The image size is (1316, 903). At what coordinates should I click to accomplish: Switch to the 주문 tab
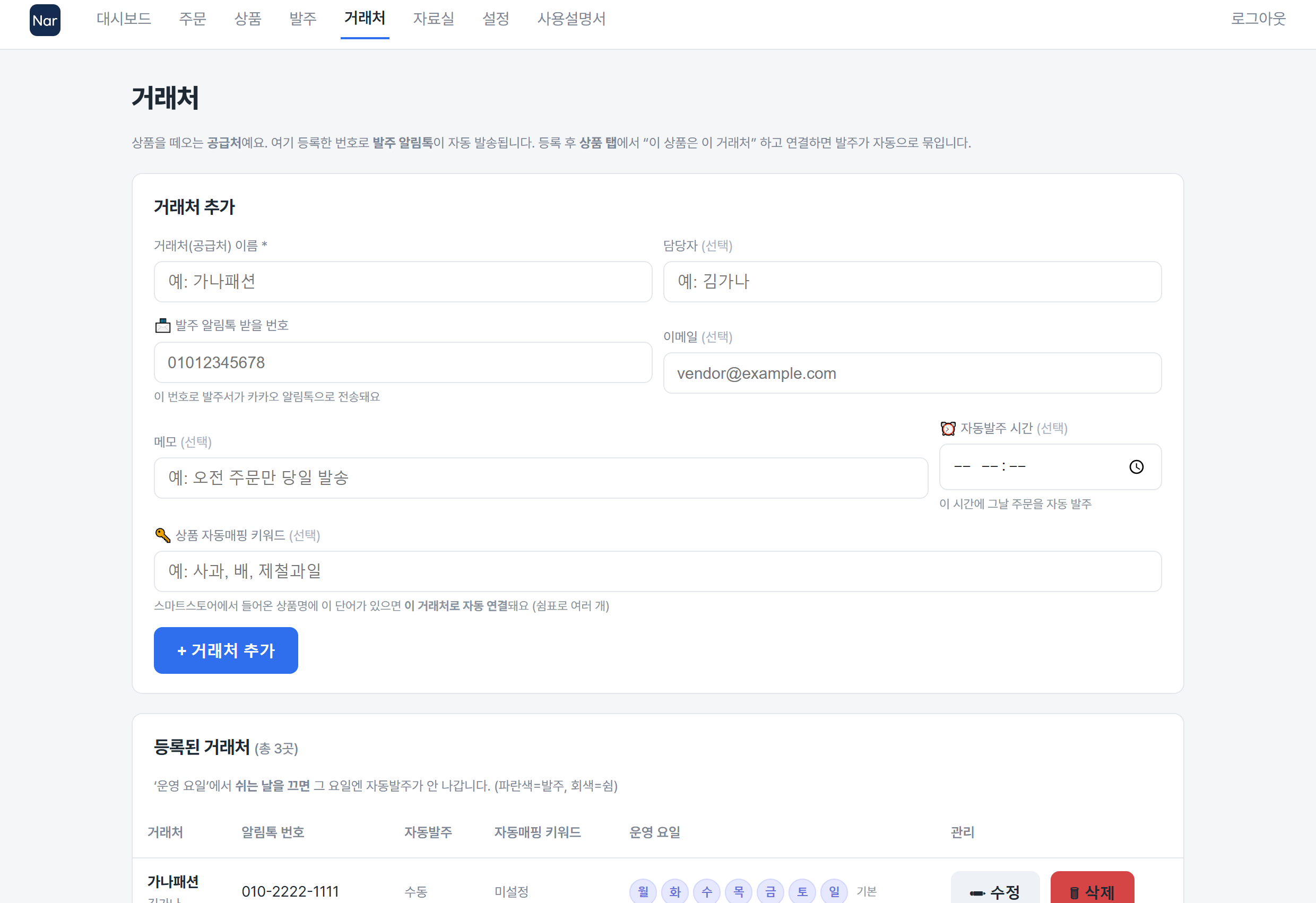[x=193, y=19]
